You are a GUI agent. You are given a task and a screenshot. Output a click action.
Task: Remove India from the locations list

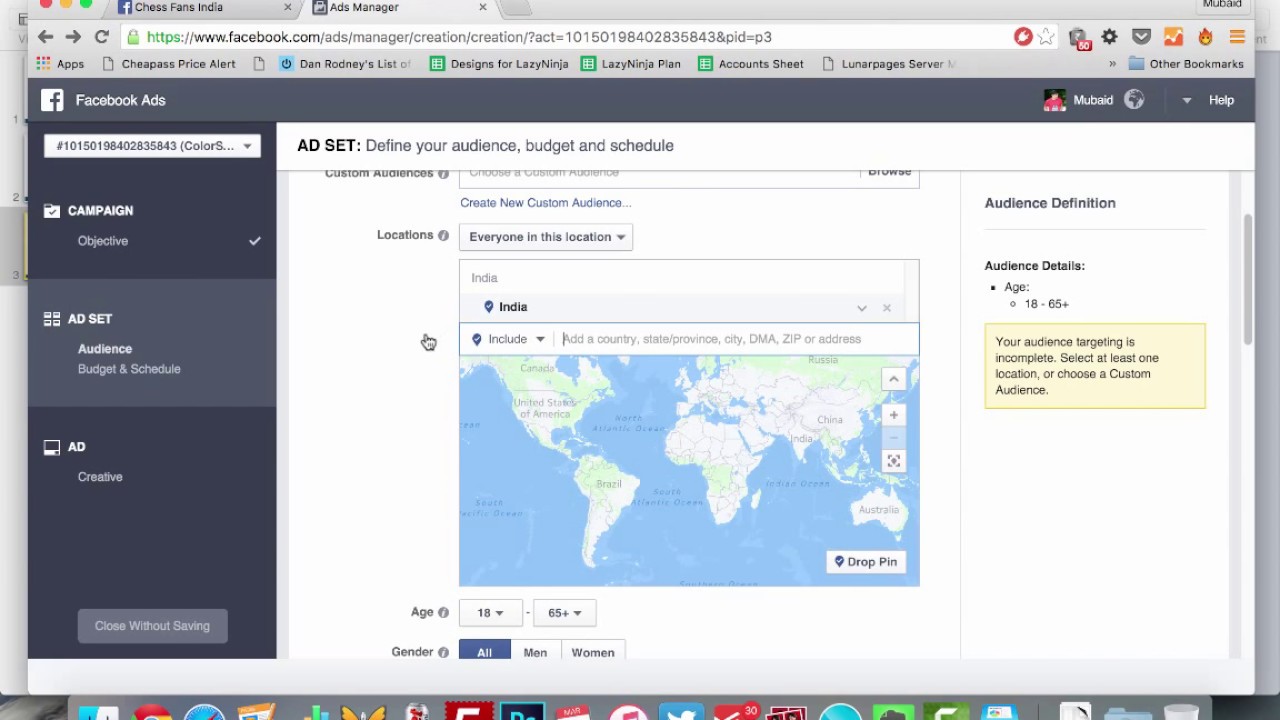[887, 308]
